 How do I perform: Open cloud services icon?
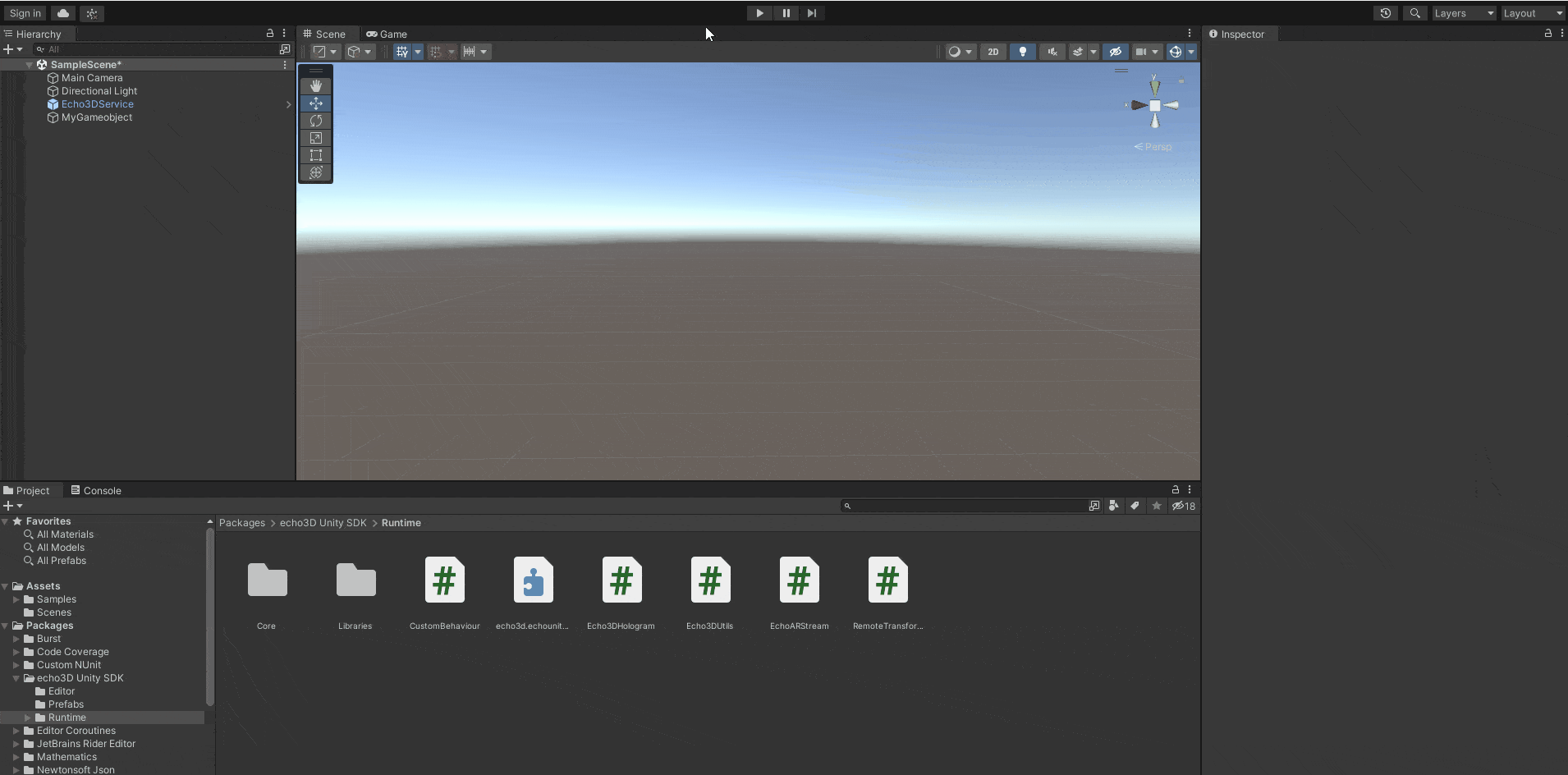(x=63, y=13)
